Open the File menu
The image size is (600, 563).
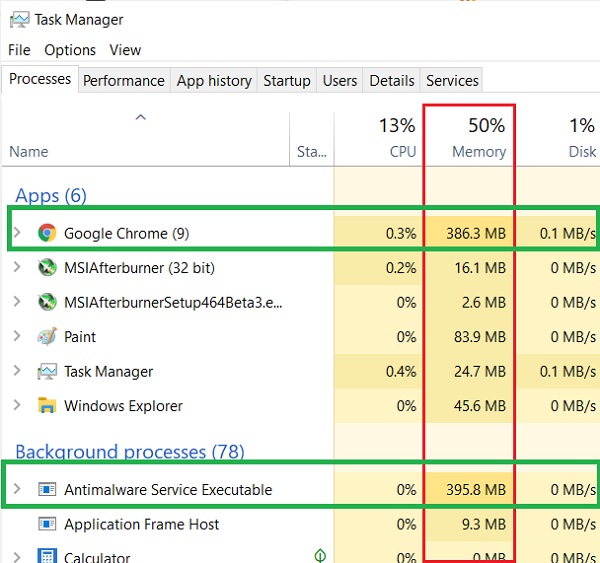tap(19, 50)
